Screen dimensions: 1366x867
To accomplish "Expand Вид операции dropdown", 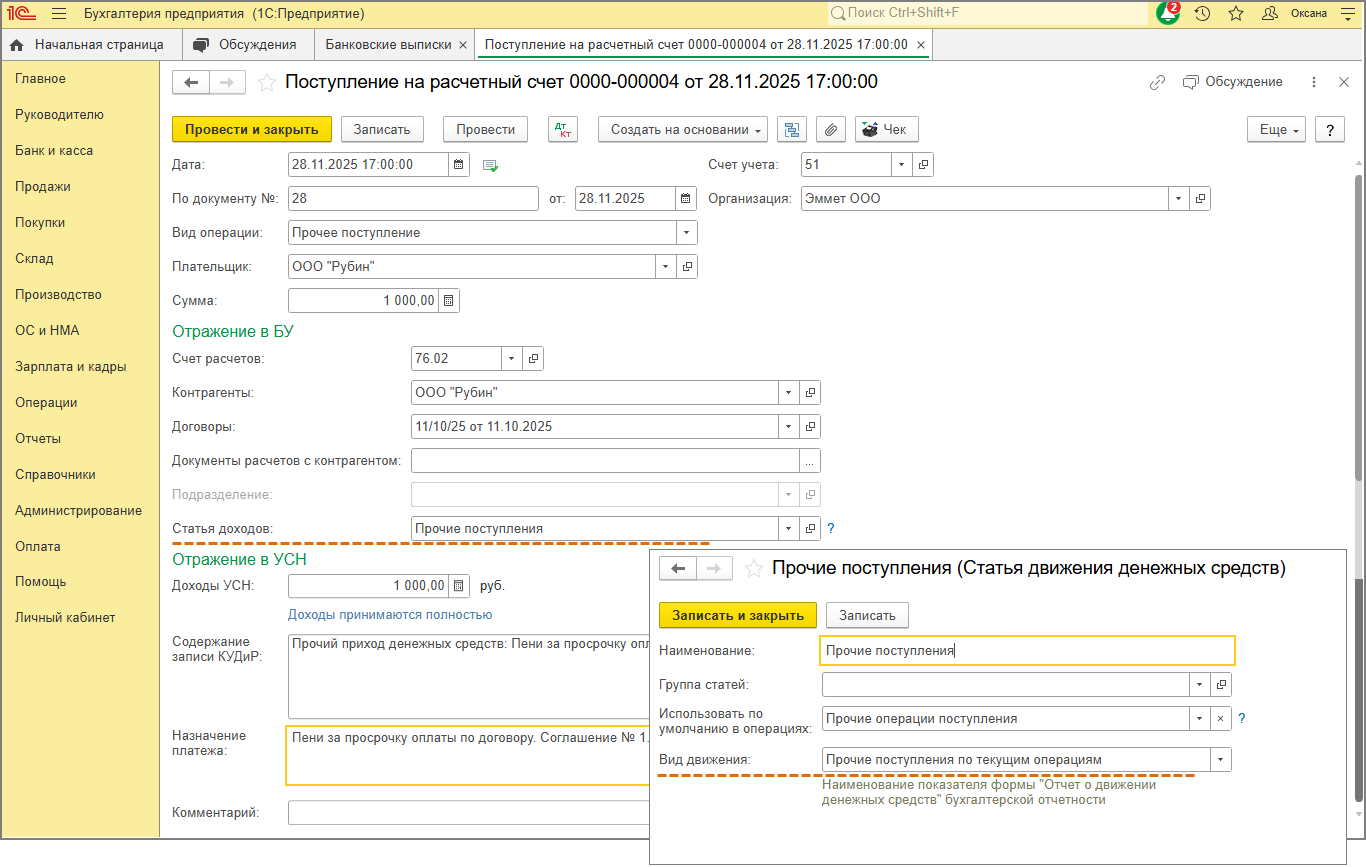I will pyautogui.click(x=686, y=233).
